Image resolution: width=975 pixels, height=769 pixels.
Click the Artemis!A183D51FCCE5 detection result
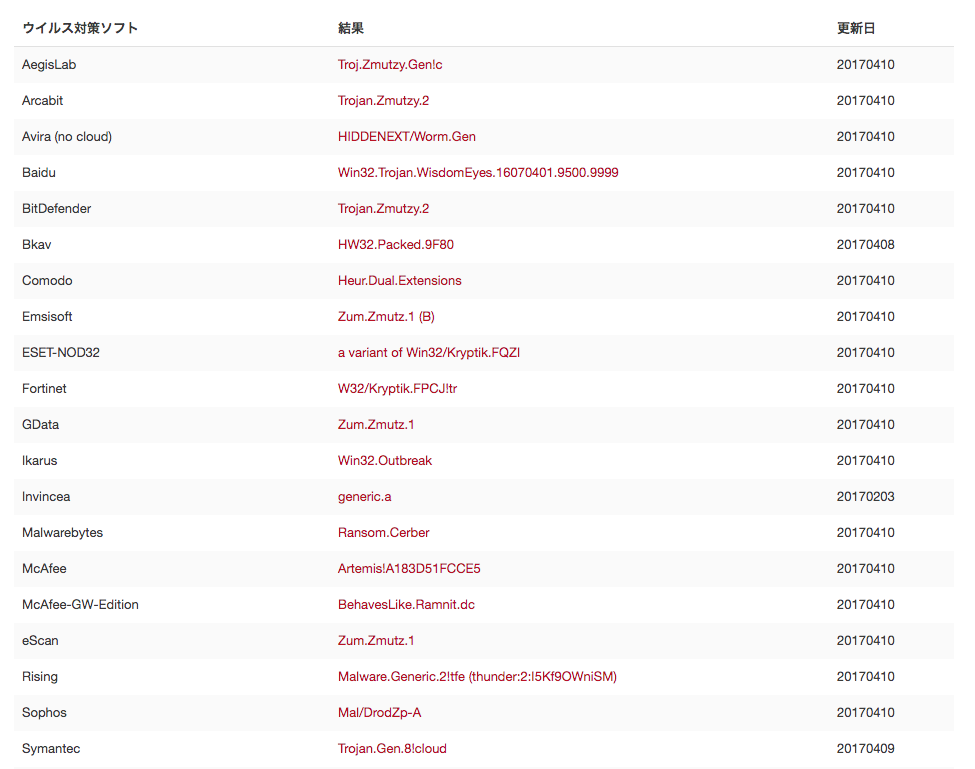409,569
